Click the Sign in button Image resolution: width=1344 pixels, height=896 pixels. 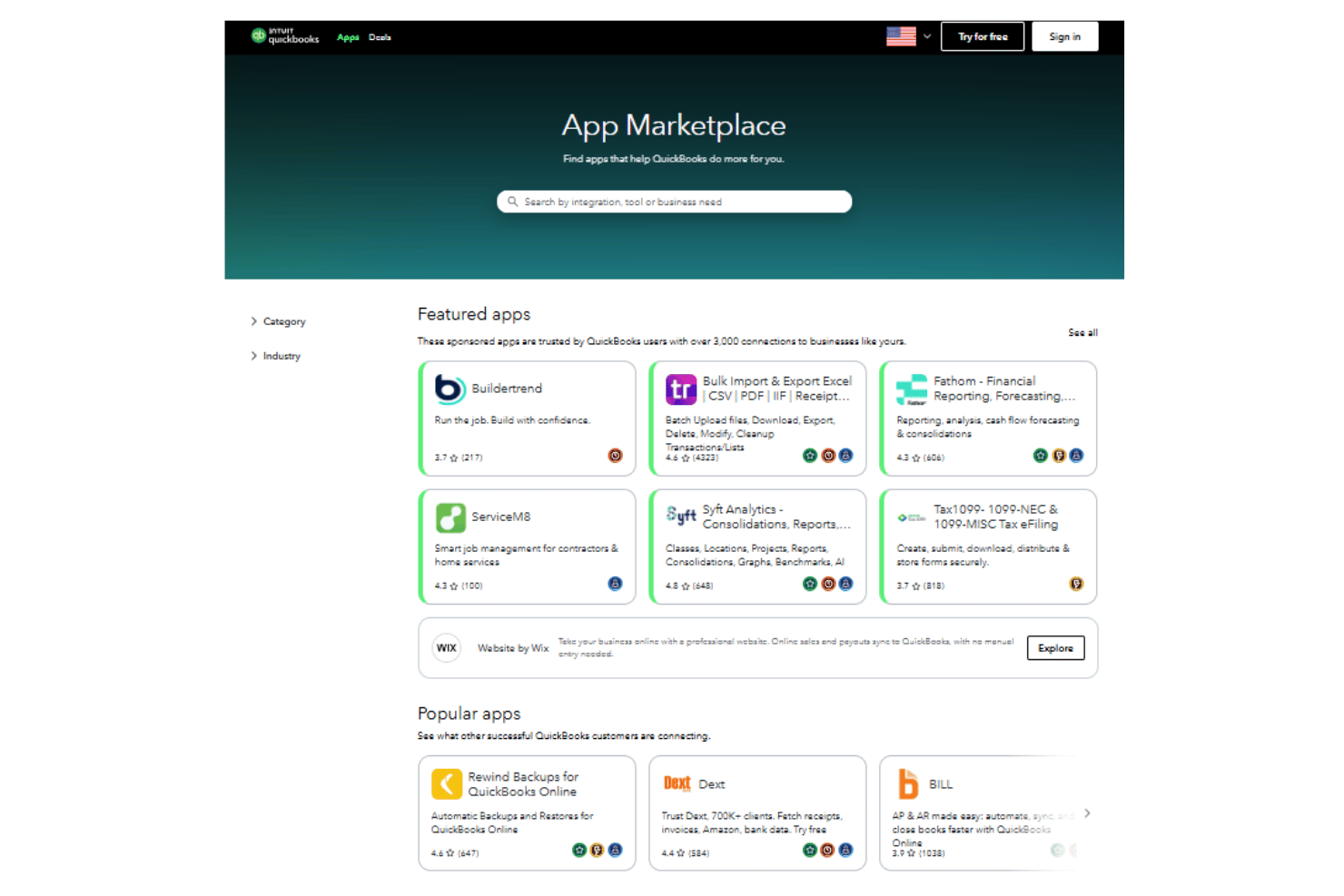pyautogui.click(x=1064, y=36)
